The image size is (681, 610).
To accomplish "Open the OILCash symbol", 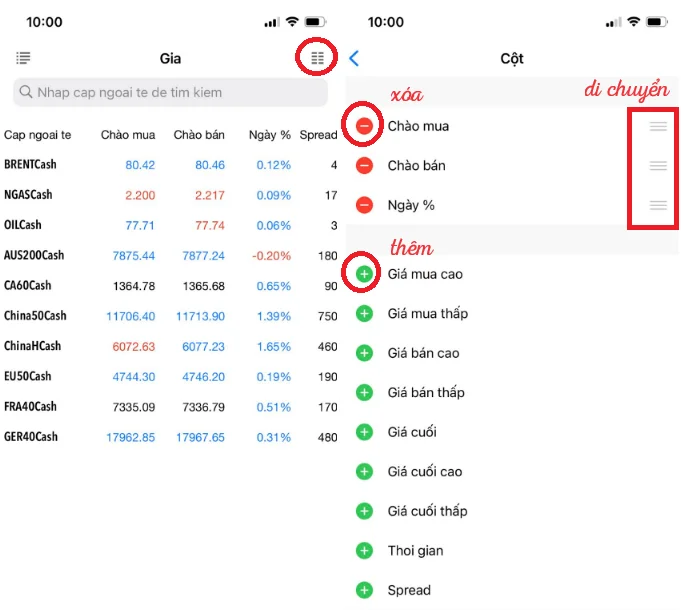I will (x=23, y=225).
